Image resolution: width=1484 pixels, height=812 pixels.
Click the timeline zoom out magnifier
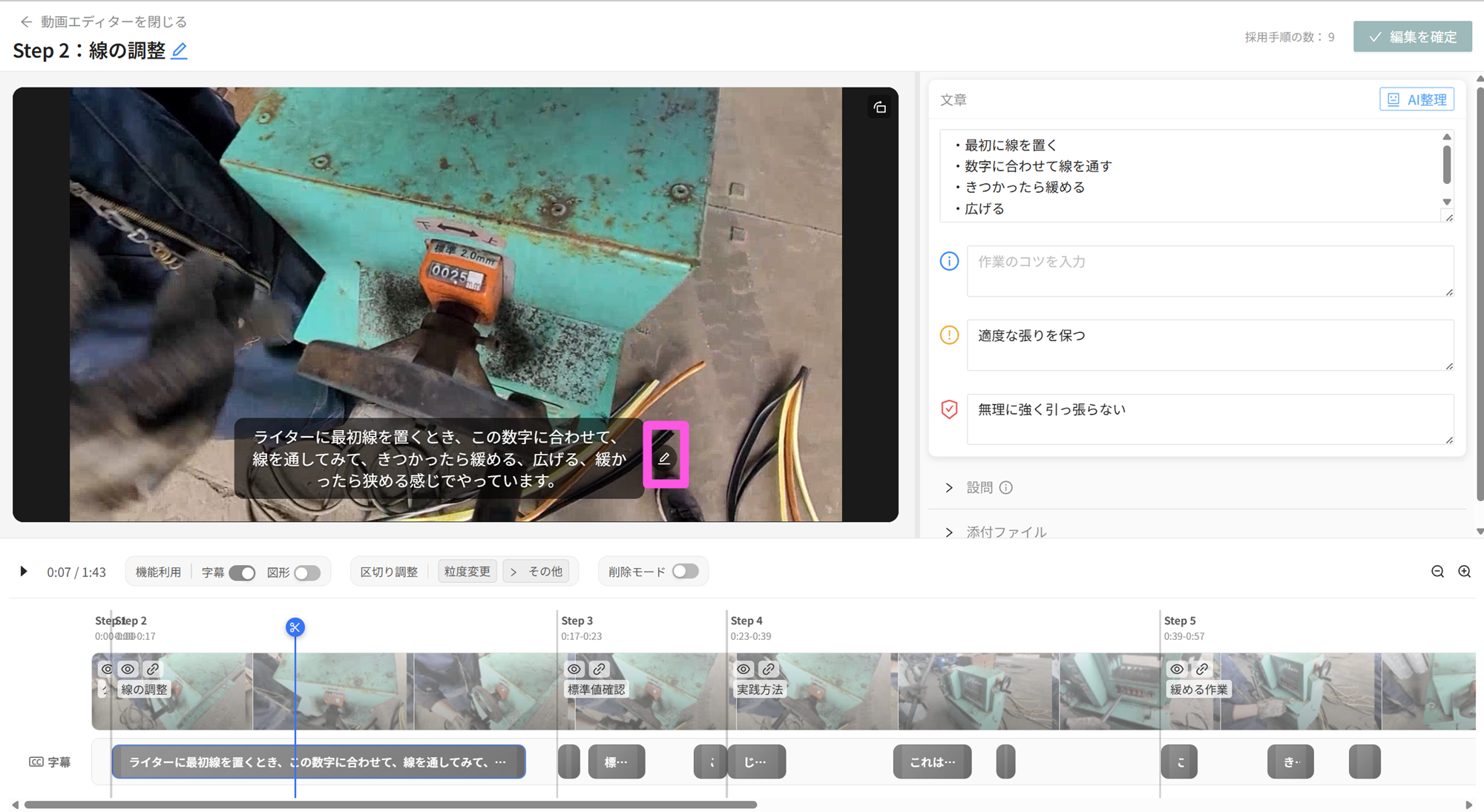coord(1437,572)
